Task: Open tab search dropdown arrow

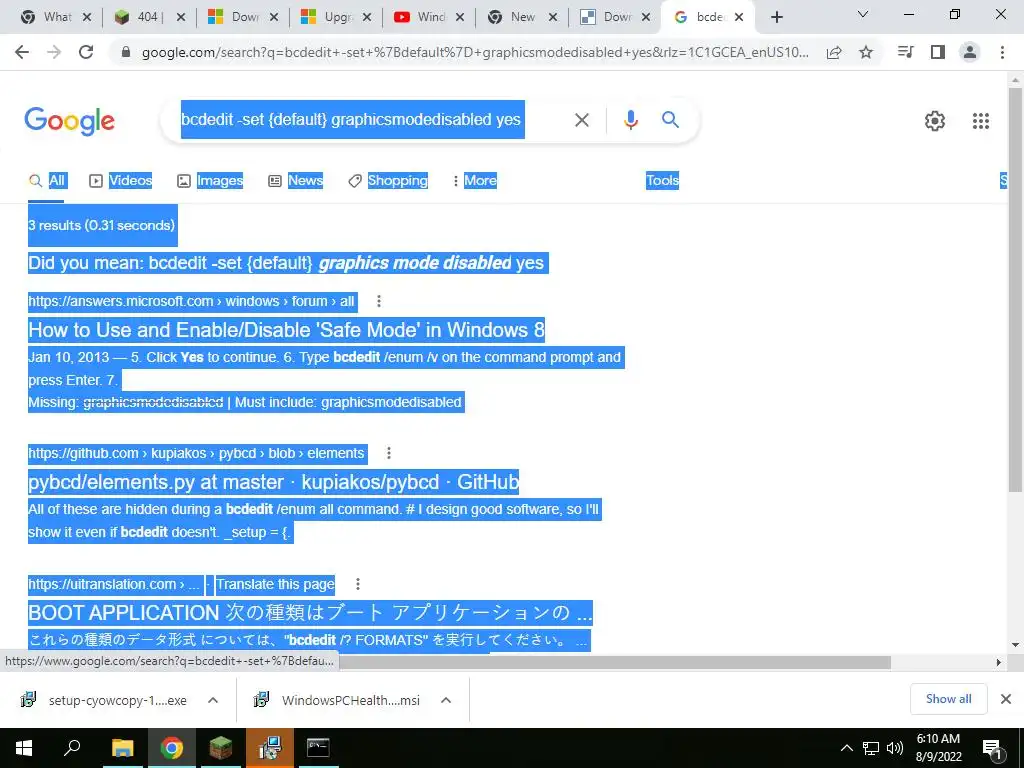Action: pyautogui.click(x=863, y=14)
